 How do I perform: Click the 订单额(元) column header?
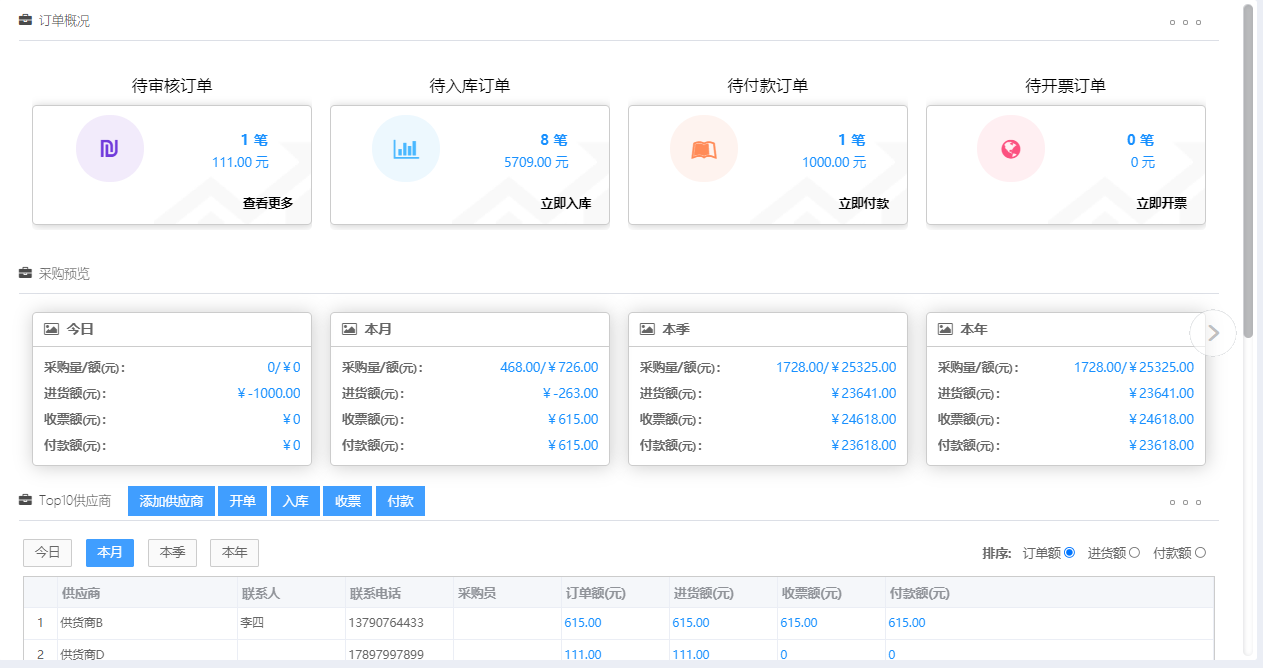point(615,593)
